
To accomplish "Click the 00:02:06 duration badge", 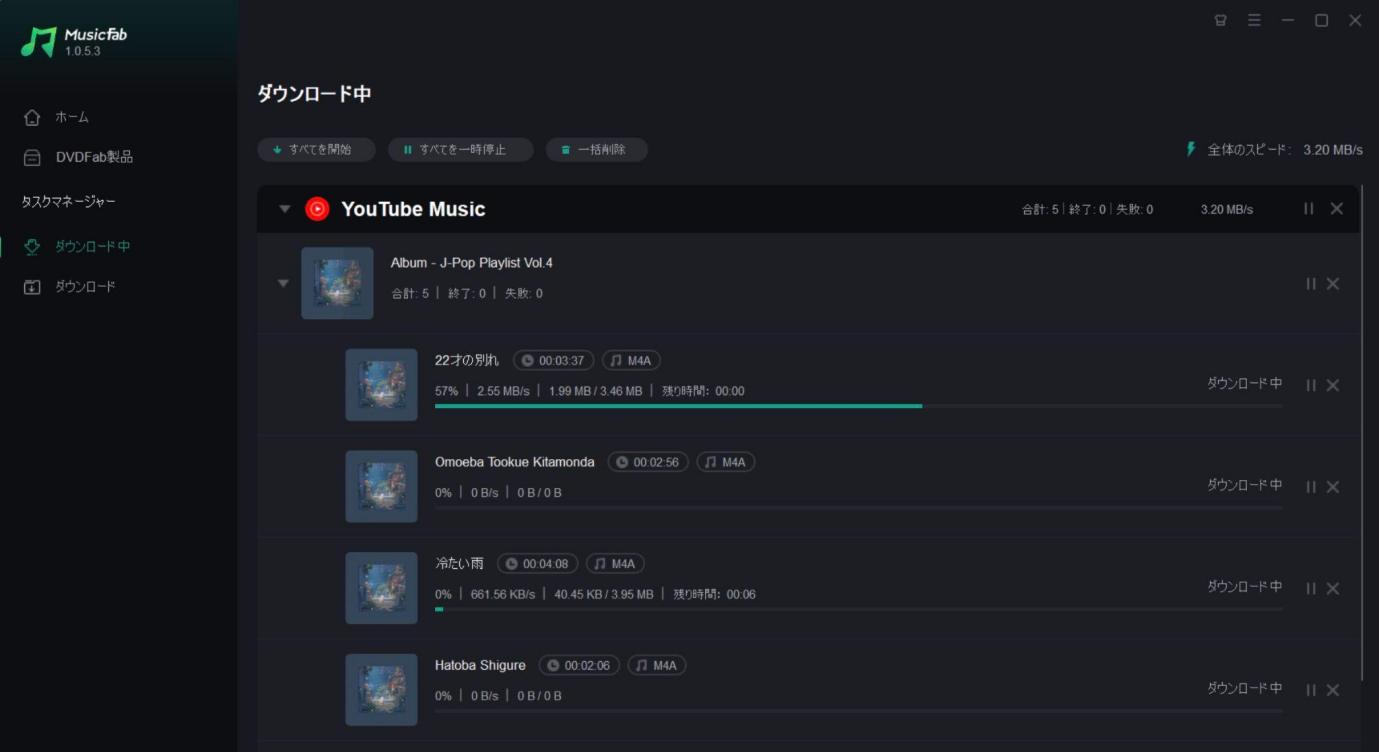I will click(x=579, y=665).
